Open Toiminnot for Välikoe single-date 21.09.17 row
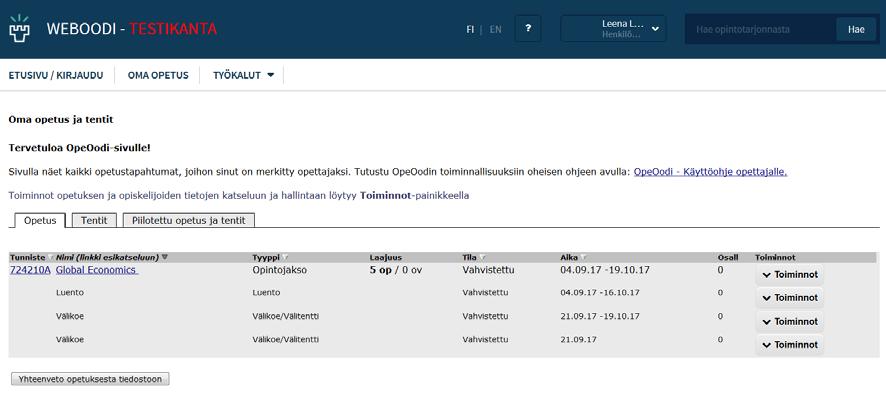Screen dimensions: 886x401 [789, 345]
